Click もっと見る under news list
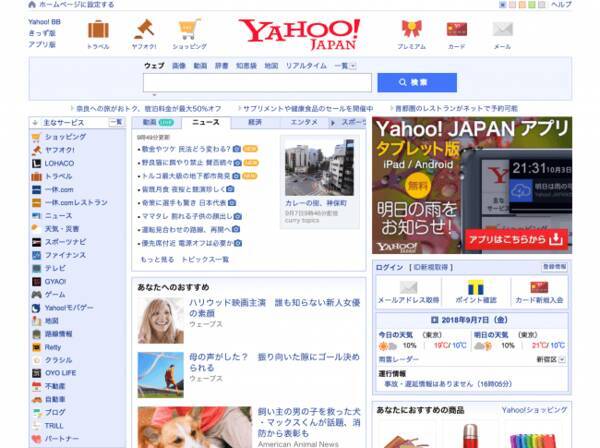600x448 pixels. (157, 260)
